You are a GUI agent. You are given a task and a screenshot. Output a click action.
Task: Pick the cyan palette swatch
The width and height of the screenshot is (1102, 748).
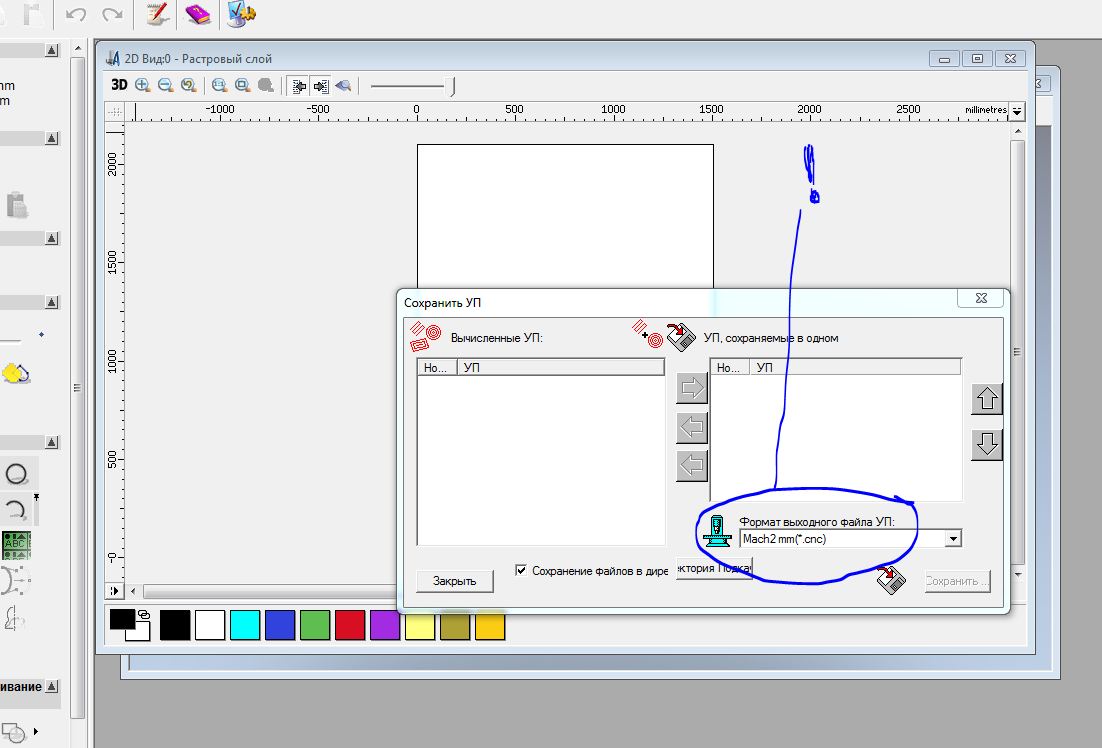(245, 625)
